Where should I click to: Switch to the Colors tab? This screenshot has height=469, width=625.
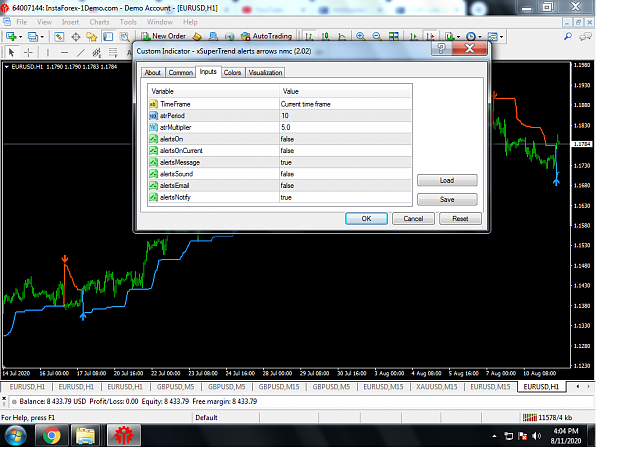tap(232, 73)
